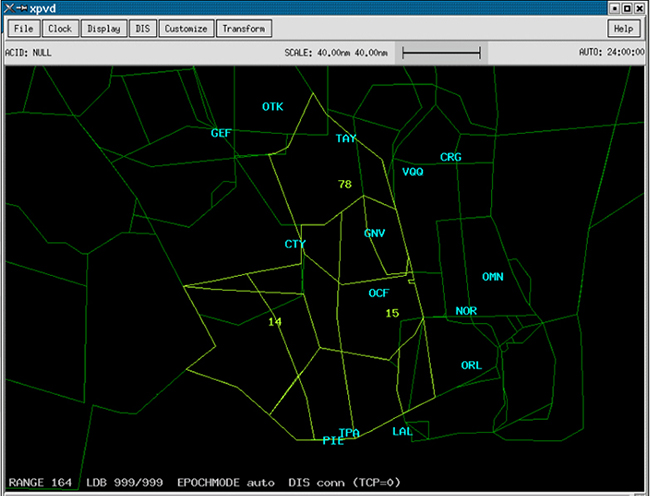Click the ACID: NULL field
Image resolution: width=650 pixels, height=496 pixels.
click(28, 52)
